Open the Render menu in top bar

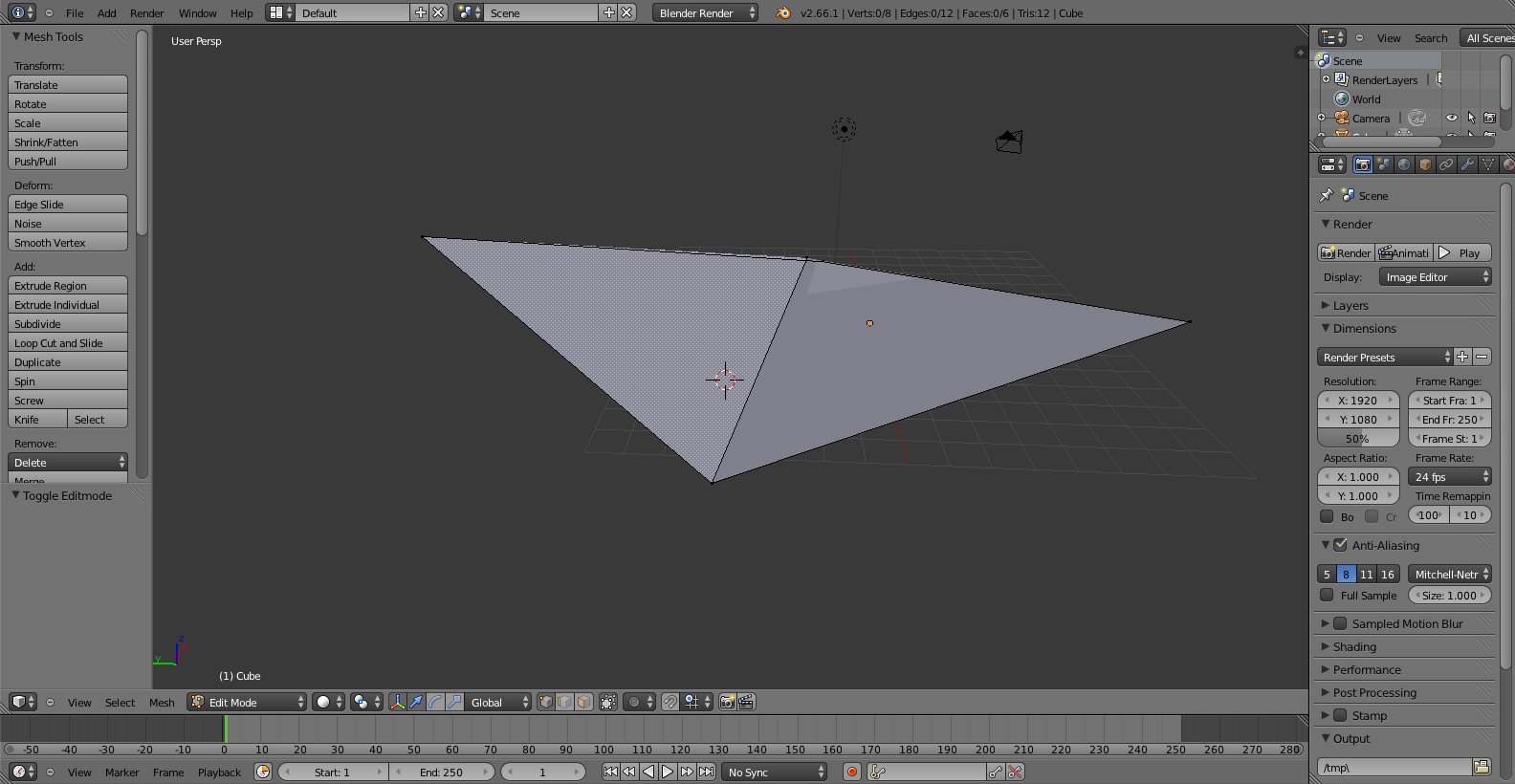[146, 13]
